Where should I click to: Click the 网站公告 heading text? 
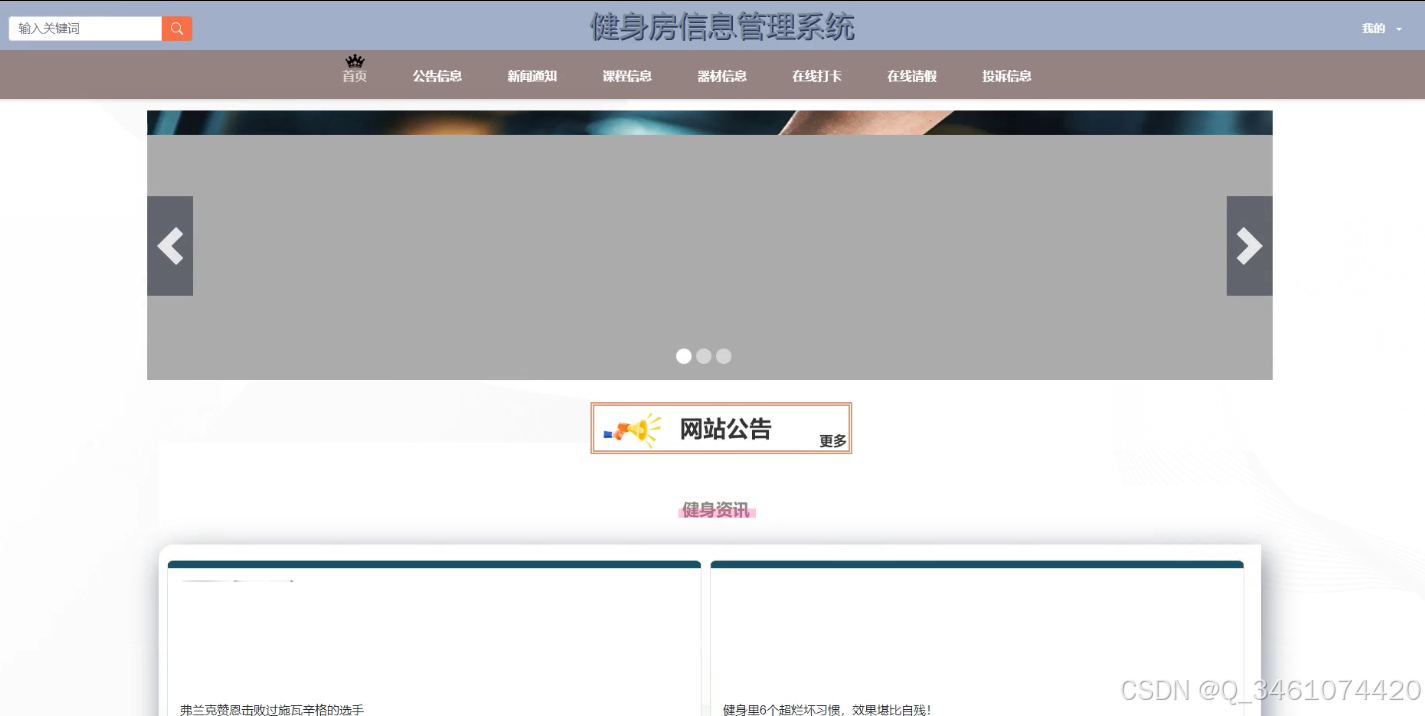click(x=726, y=430)
